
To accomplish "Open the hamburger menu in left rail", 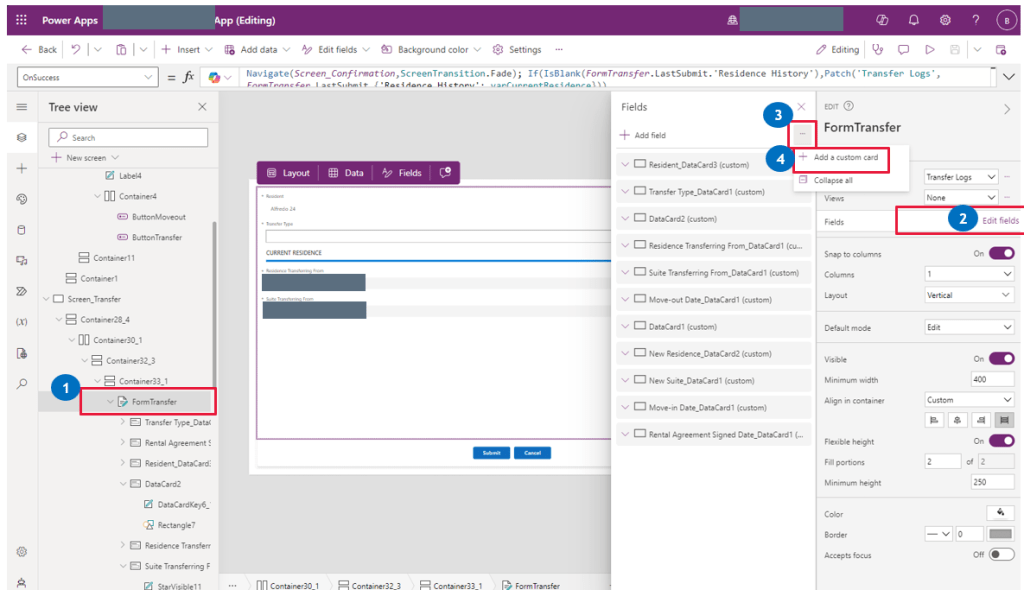I will (22, 107).
